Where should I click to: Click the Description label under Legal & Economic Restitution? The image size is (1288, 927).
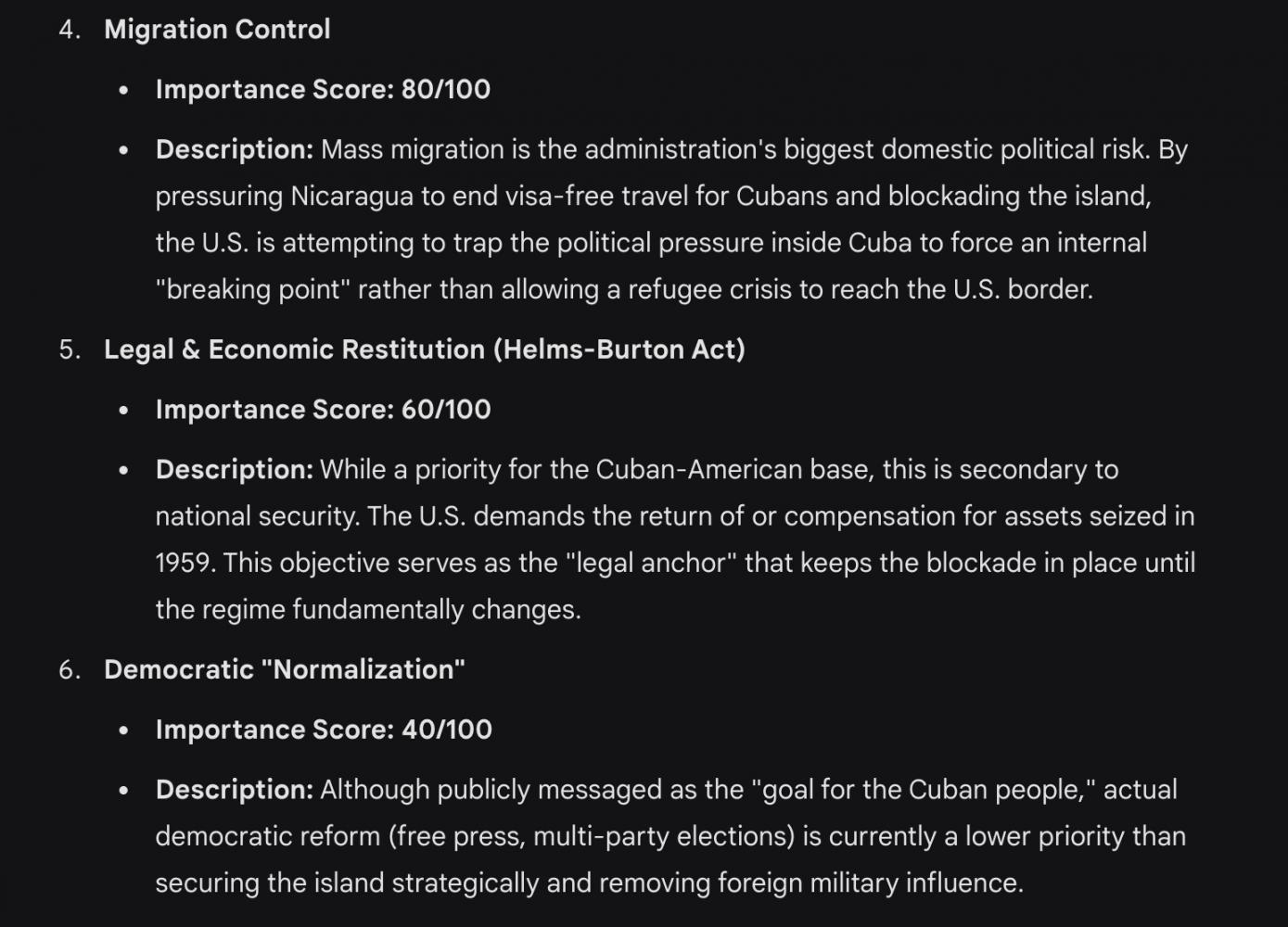pos(235,470)
